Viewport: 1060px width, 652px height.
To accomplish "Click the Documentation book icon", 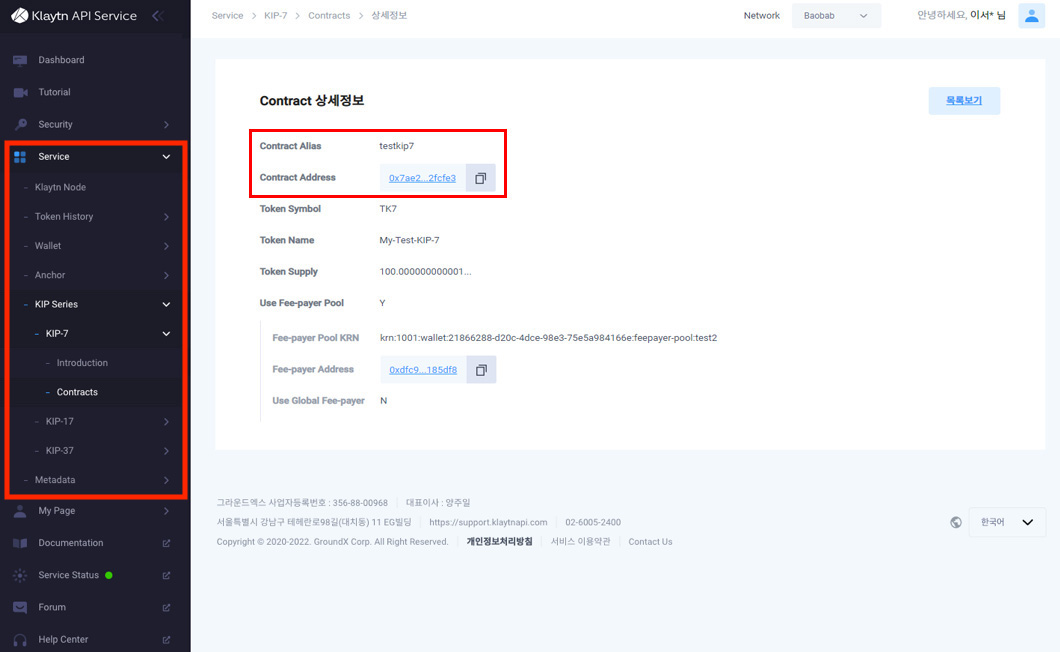I will coord(20,543).
